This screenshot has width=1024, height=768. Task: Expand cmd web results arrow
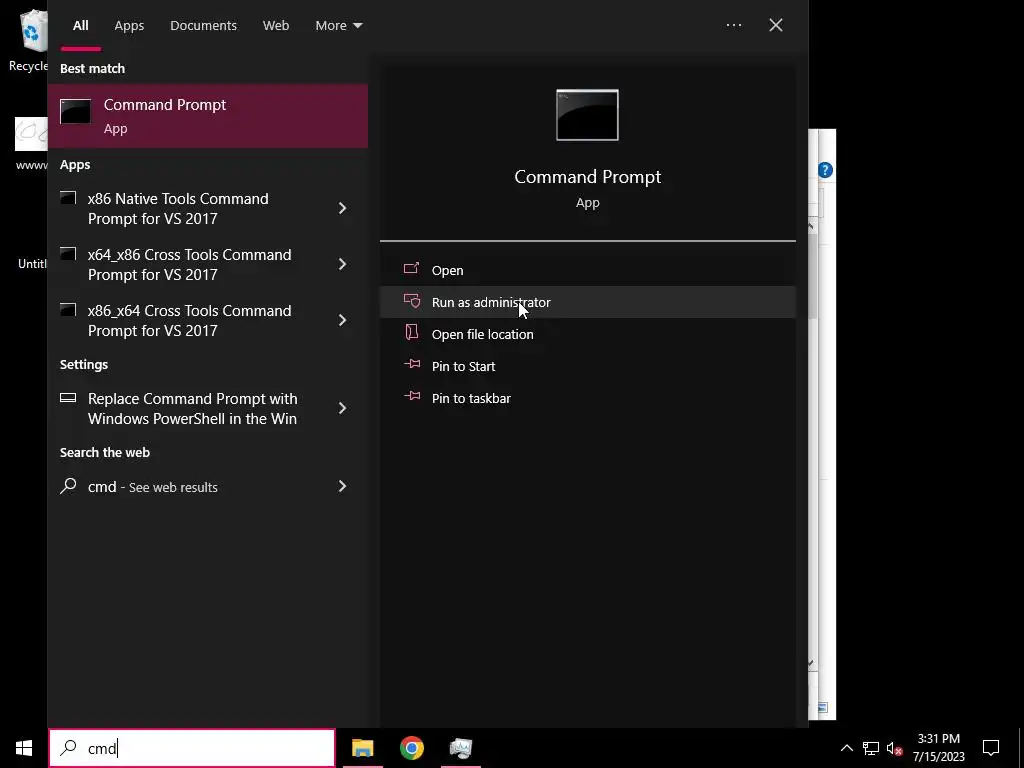(x=342, y=487)
